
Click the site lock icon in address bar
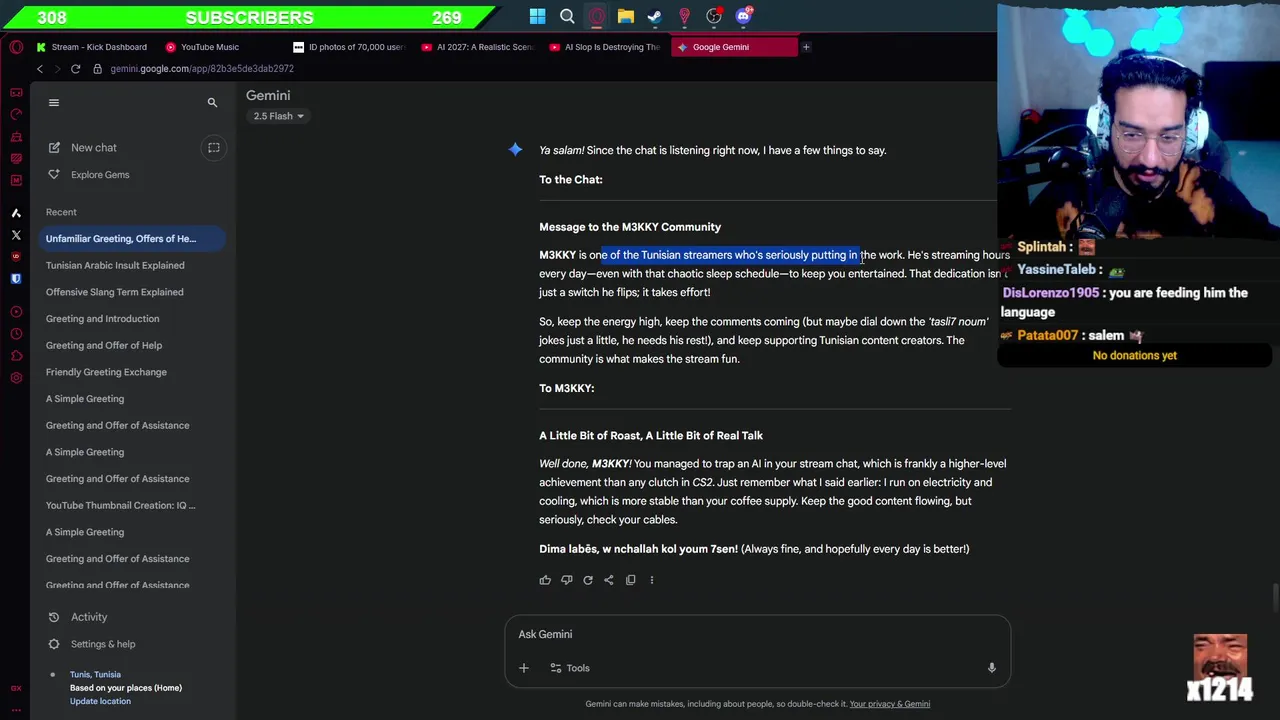point(97,69)
